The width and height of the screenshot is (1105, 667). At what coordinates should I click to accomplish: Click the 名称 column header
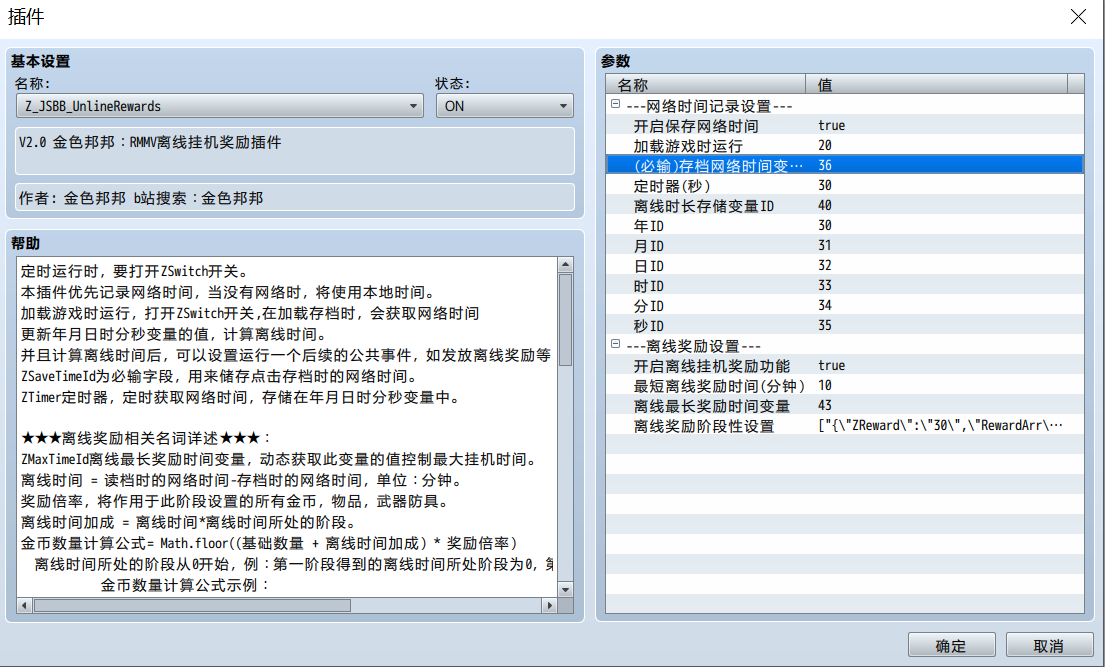705,85
